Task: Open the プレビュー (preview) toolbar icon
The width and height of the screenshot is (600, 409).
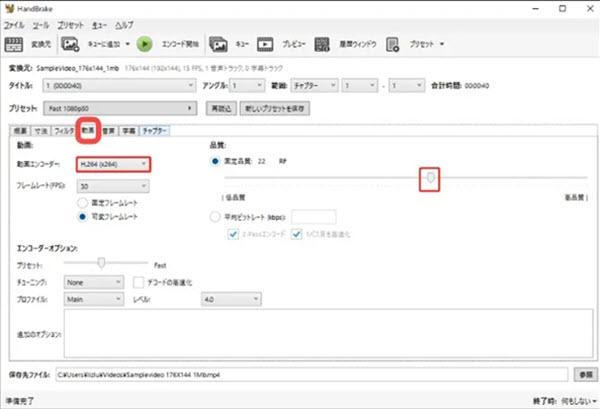Action: click(266, 44)
